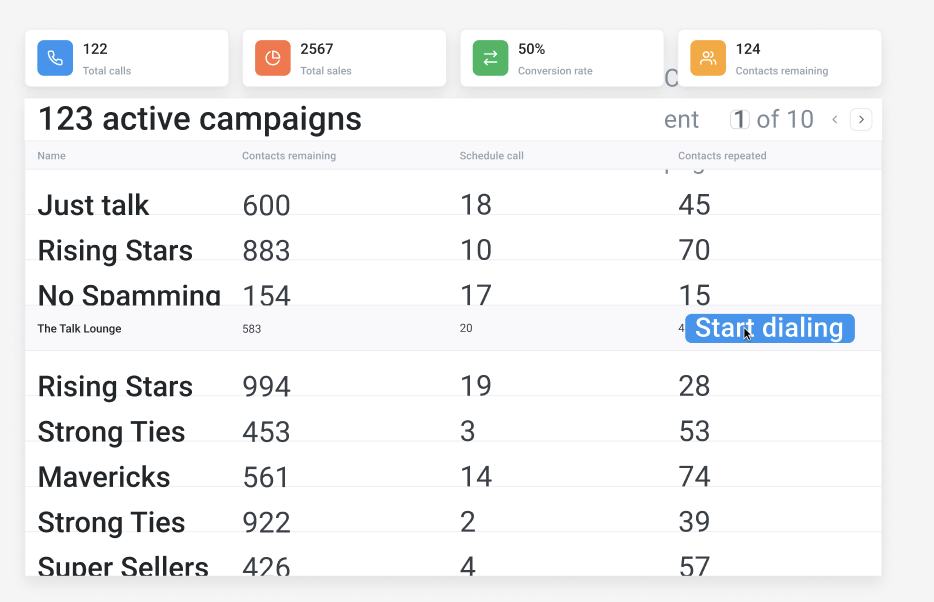Image resolution: width=934 pixels, height=602 pixels.
Task: Click the Total sales 2567 card
Action: coord(344,58)
